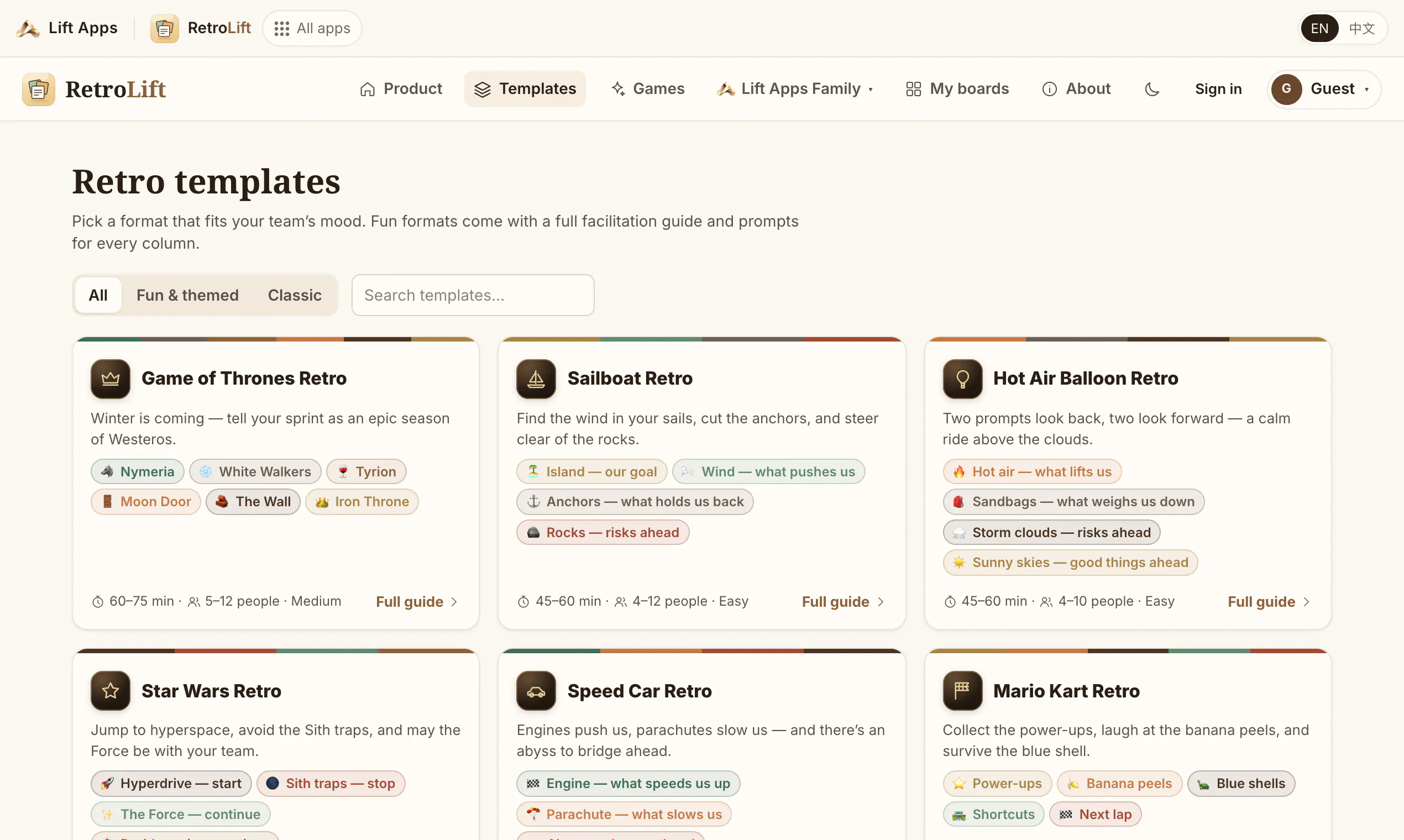
Task: Open All apps grid menu
Action: (312, 28)
